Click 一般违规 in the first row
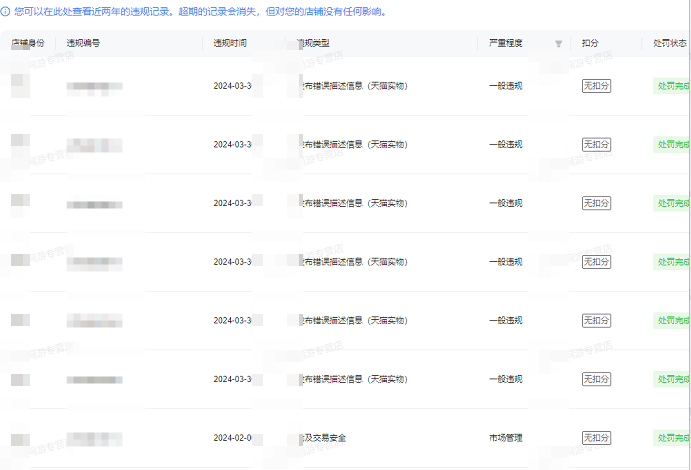 pyautogui.click(x=505, y=86)
